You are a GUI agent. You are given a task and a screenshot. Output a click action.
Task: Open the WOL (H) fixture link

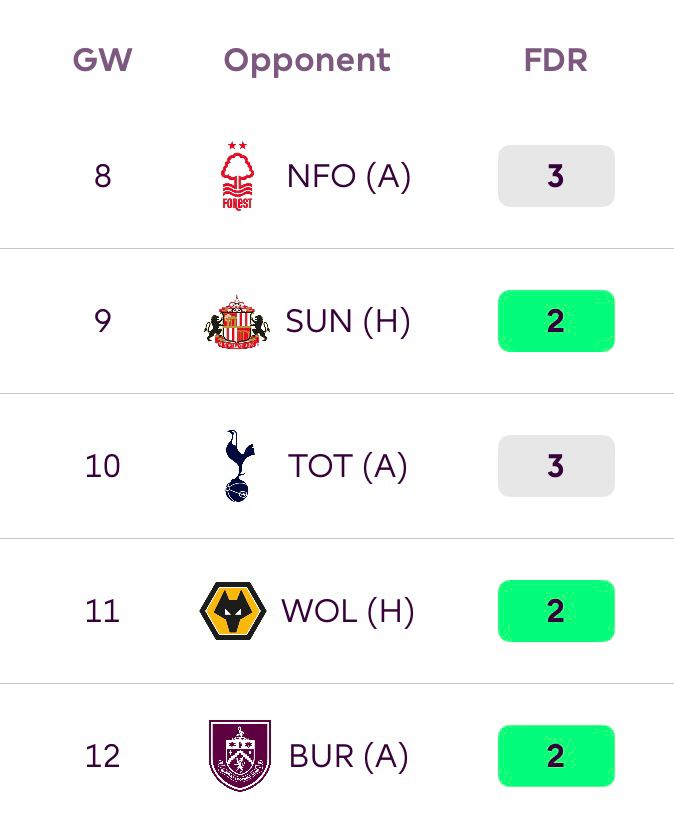348,611
